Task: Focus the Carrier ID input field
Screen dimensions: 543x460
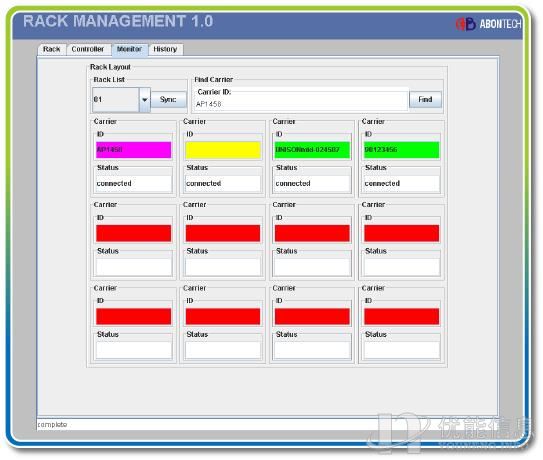Action: [301, 104]
